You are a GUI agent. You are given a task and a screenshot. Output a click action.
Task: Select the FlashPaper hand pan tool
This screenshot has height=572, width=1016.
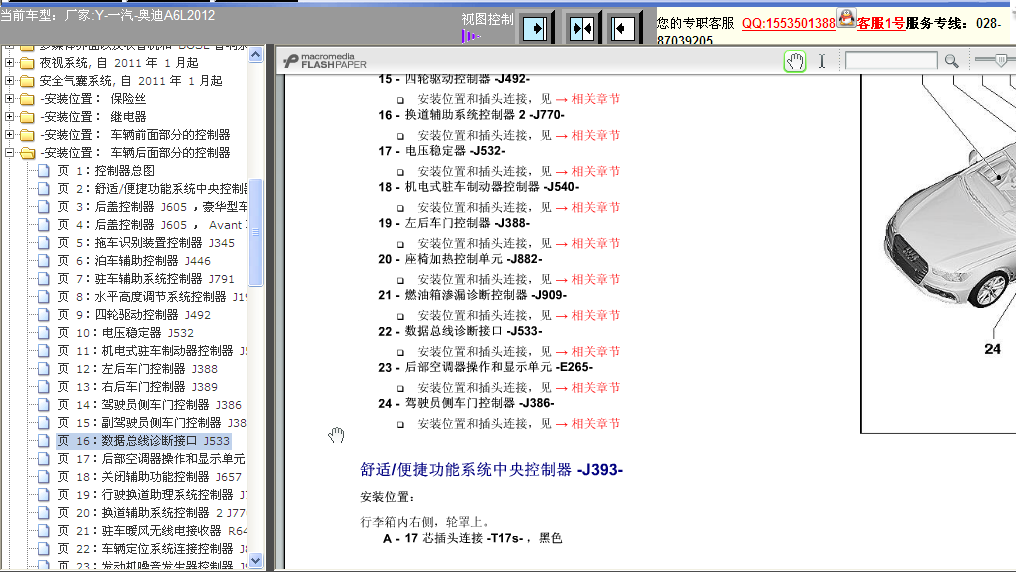795,62
